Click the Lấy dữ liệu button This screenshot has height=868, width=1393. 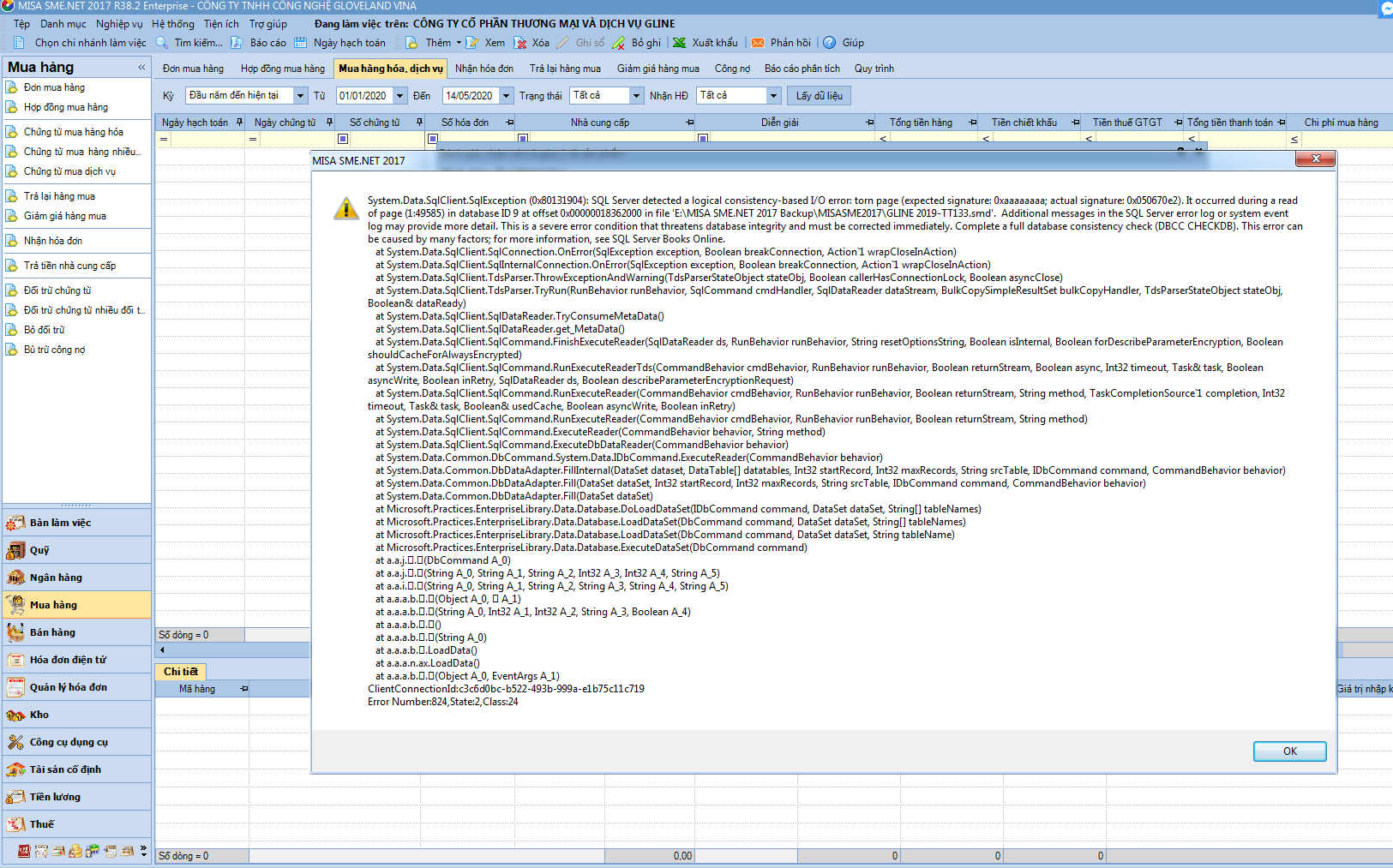(819, 96)
